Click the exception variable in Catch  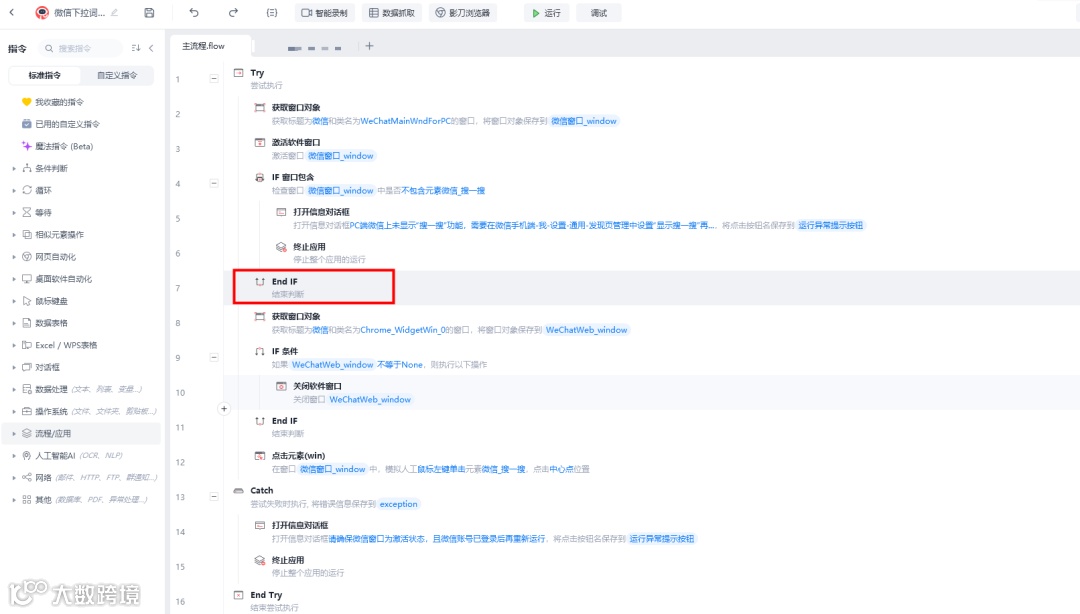pos(398,504)
